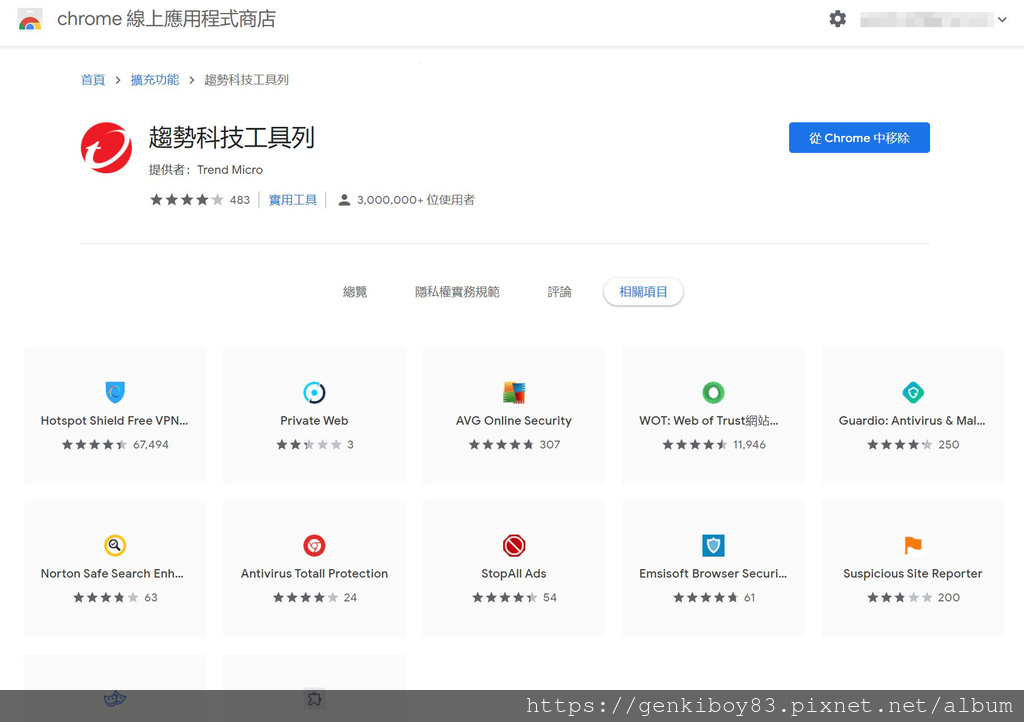The width and height of the screenshot is (1024, 722).
Task: Open the Guardio Antivirus extension icon
Action: point(912,392)
